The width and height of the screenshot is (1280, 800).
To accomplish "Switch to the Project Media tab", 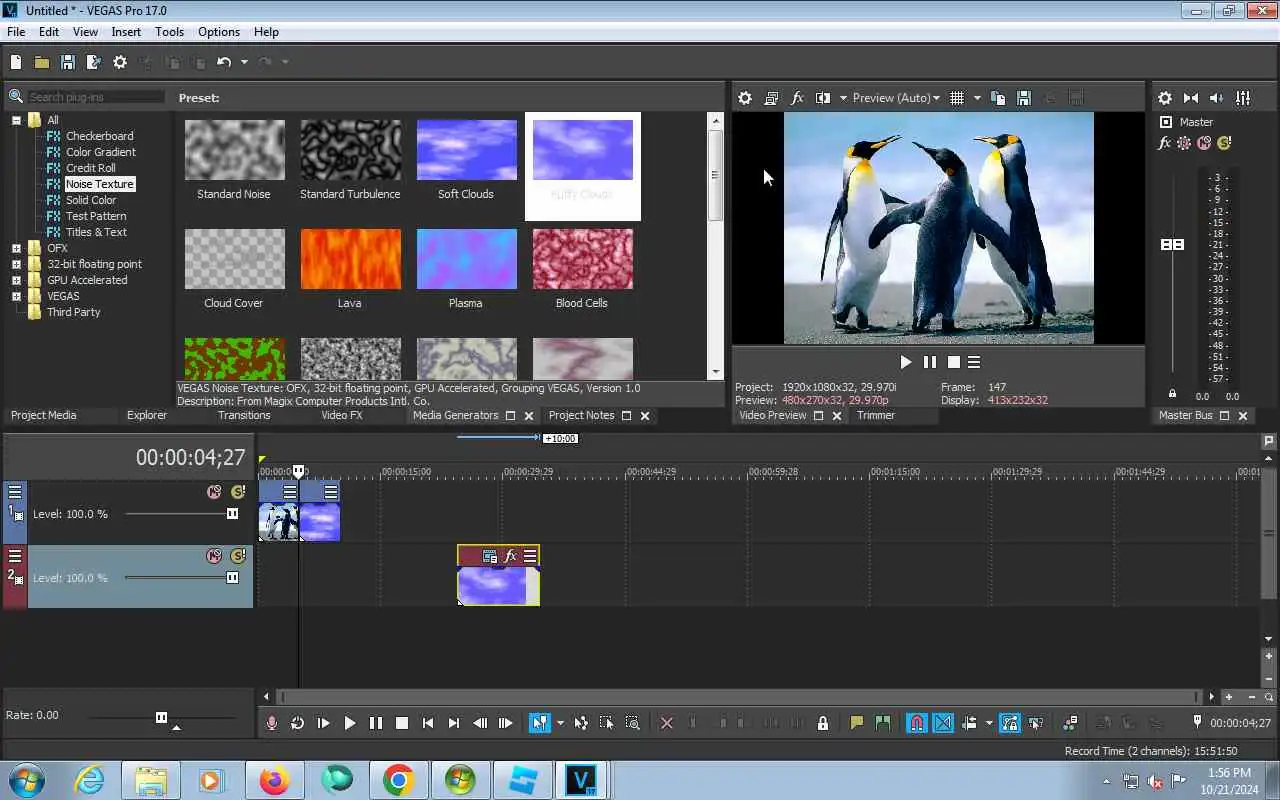I will 44,415.
